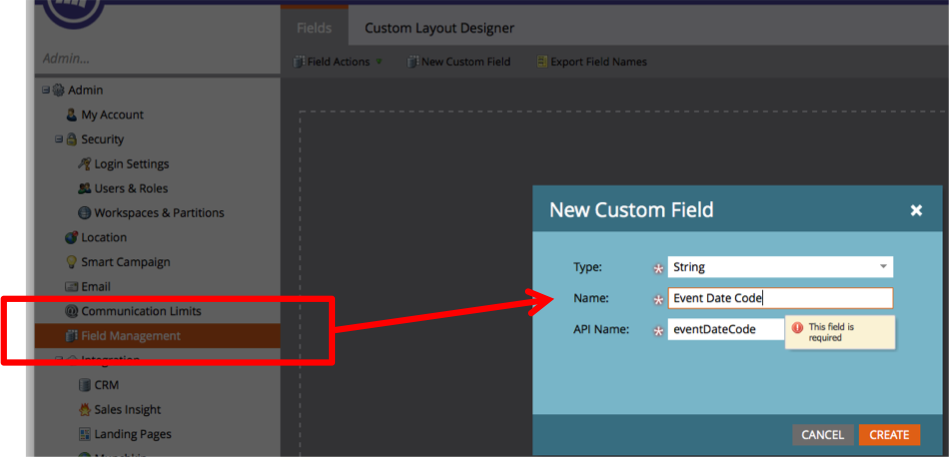Image resolution: width=949 pixels, height=457 pixels.
Task: Click the Smart Campaign lightbulb icon
Action: pyautogui.click(x=71, y=262)
